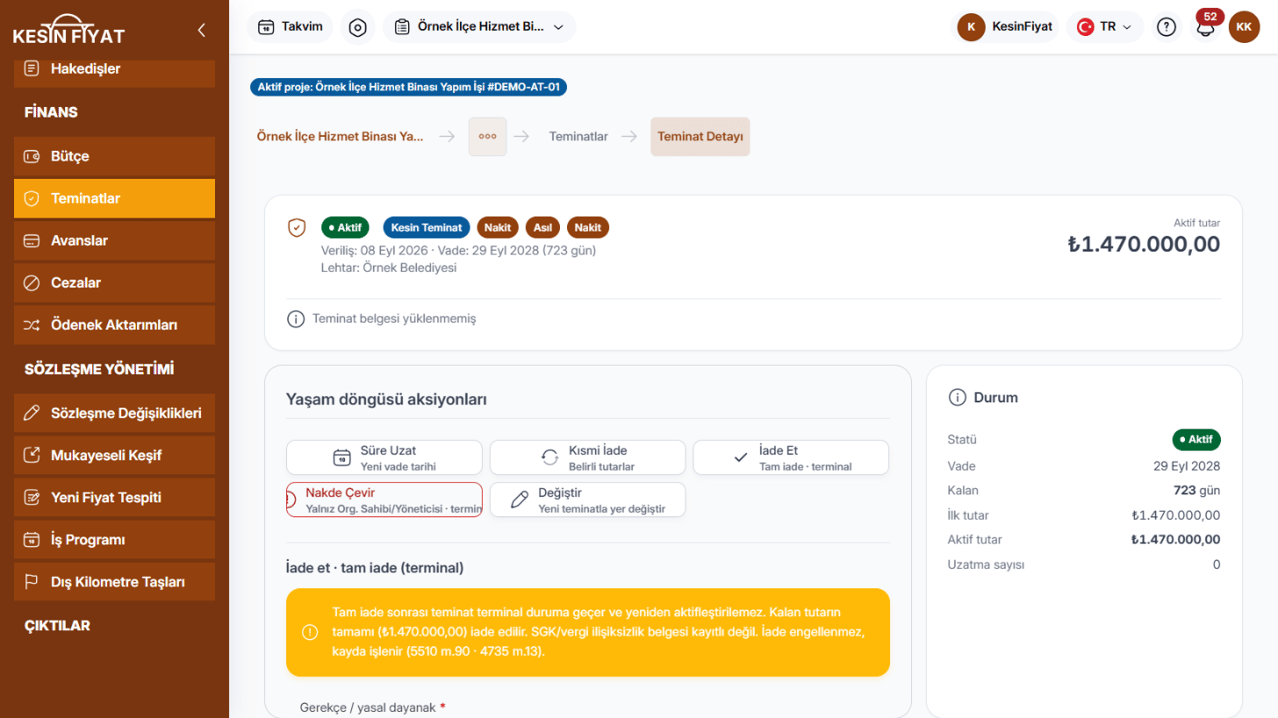Viewport: 1278px width, 718px height.
Task: Click the help question mark icon
Action: (x=1166, y=27)
